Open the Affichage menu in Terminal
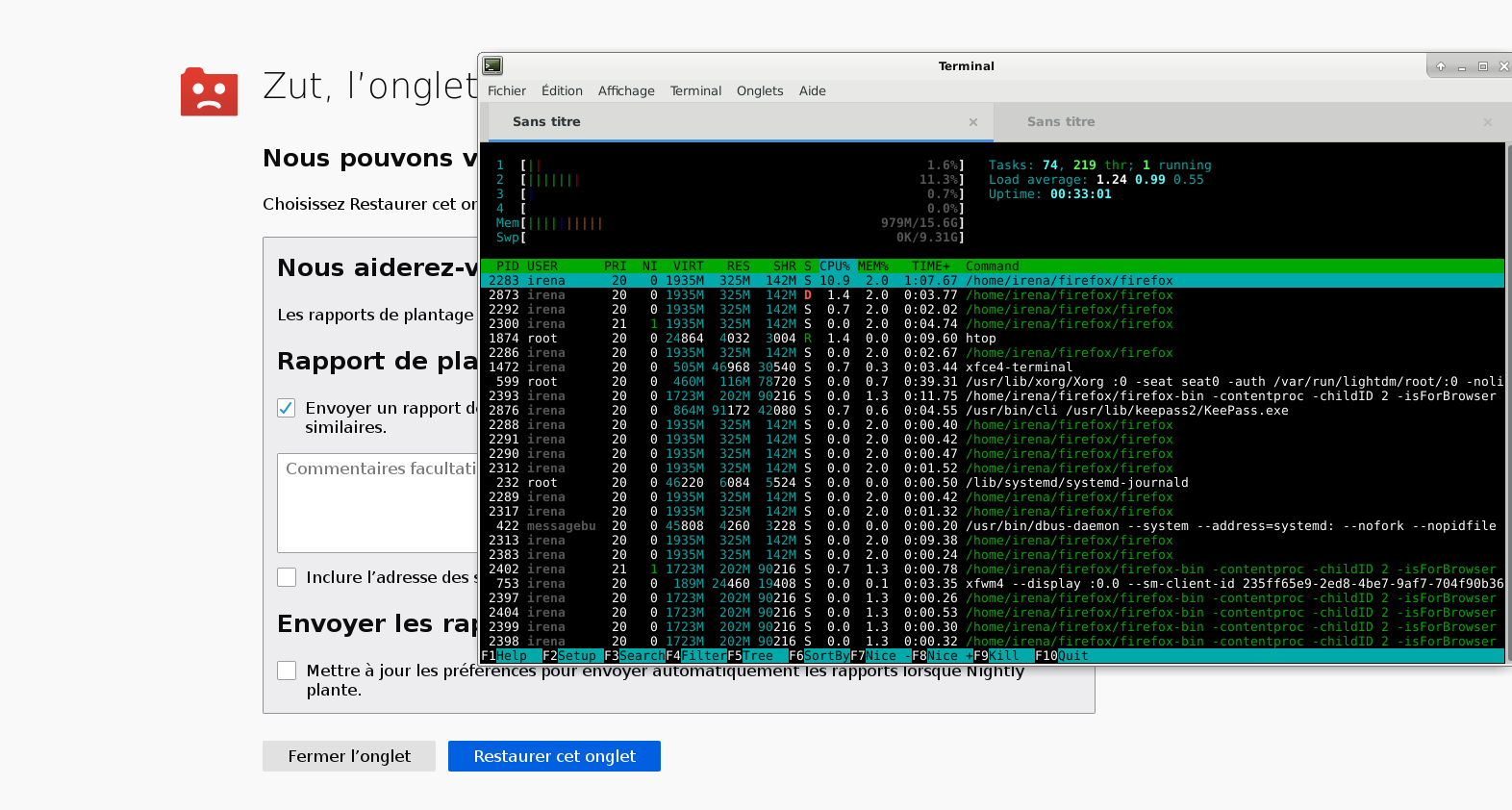Image resolution: width=1512 pixels, height=810 pixels. (626, 90)
